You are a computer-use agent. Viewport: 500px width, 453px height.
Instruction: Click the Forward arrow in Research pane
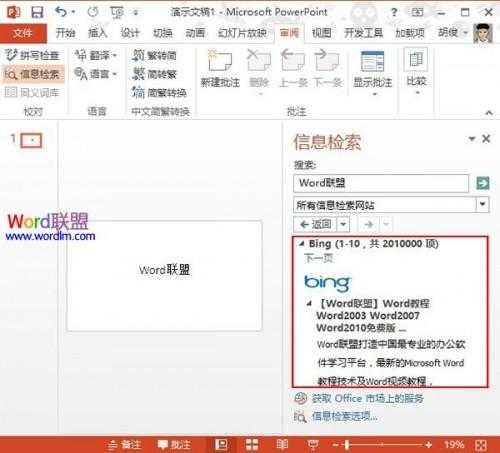click(368, 224)
